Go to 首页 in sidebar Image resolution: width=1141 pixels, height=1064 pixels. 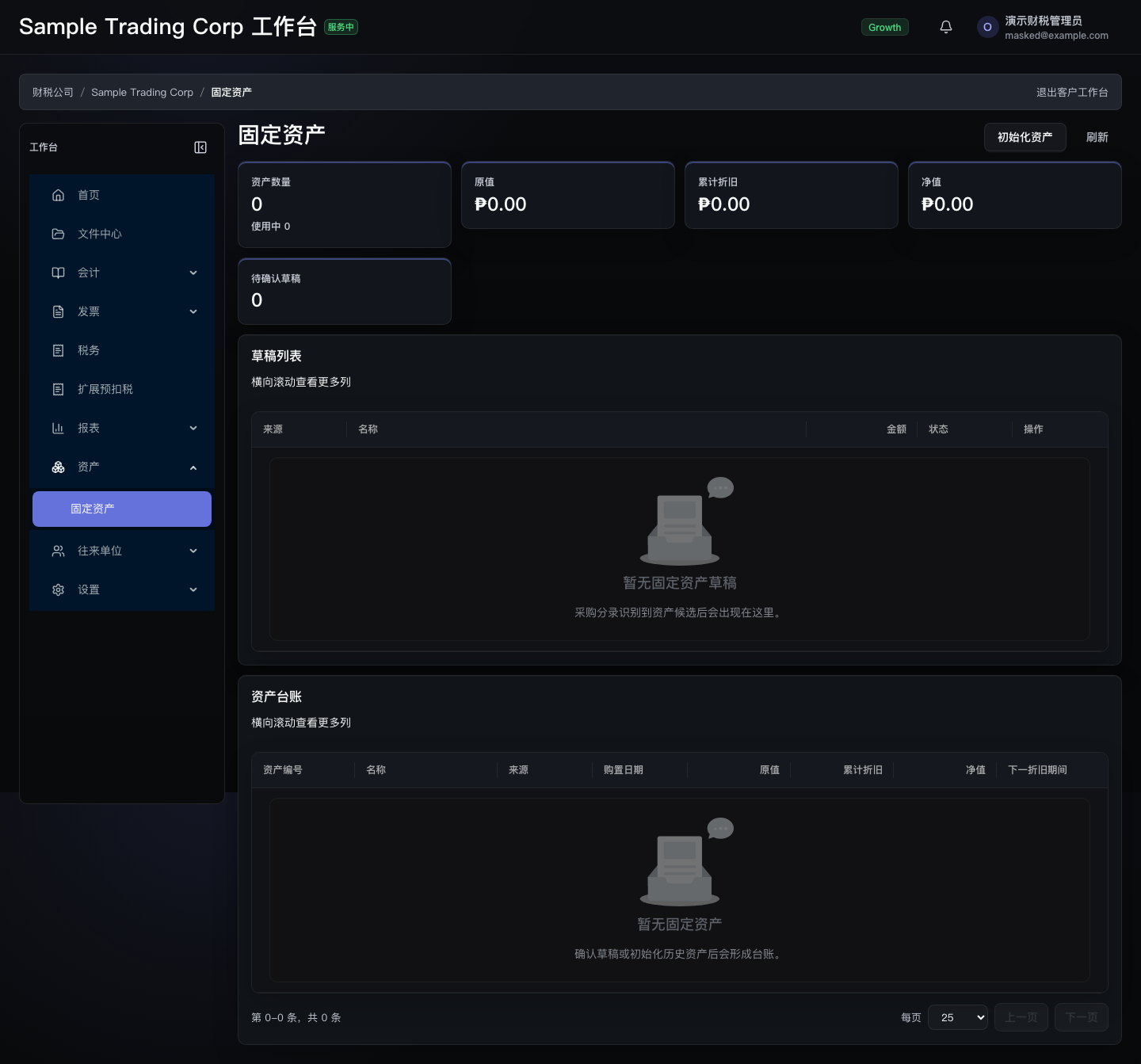122,195
